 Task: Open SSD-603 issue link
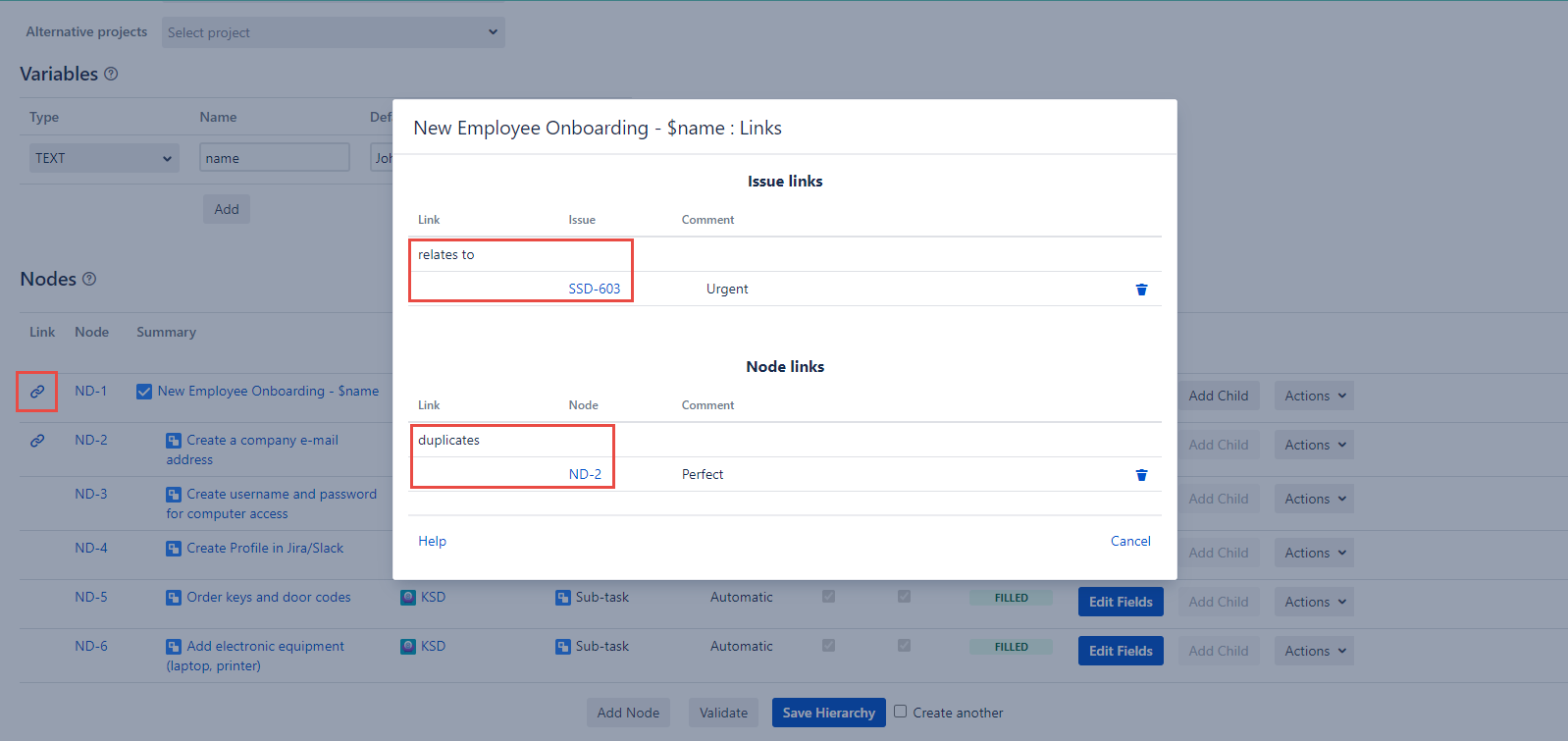pos(594,289)
